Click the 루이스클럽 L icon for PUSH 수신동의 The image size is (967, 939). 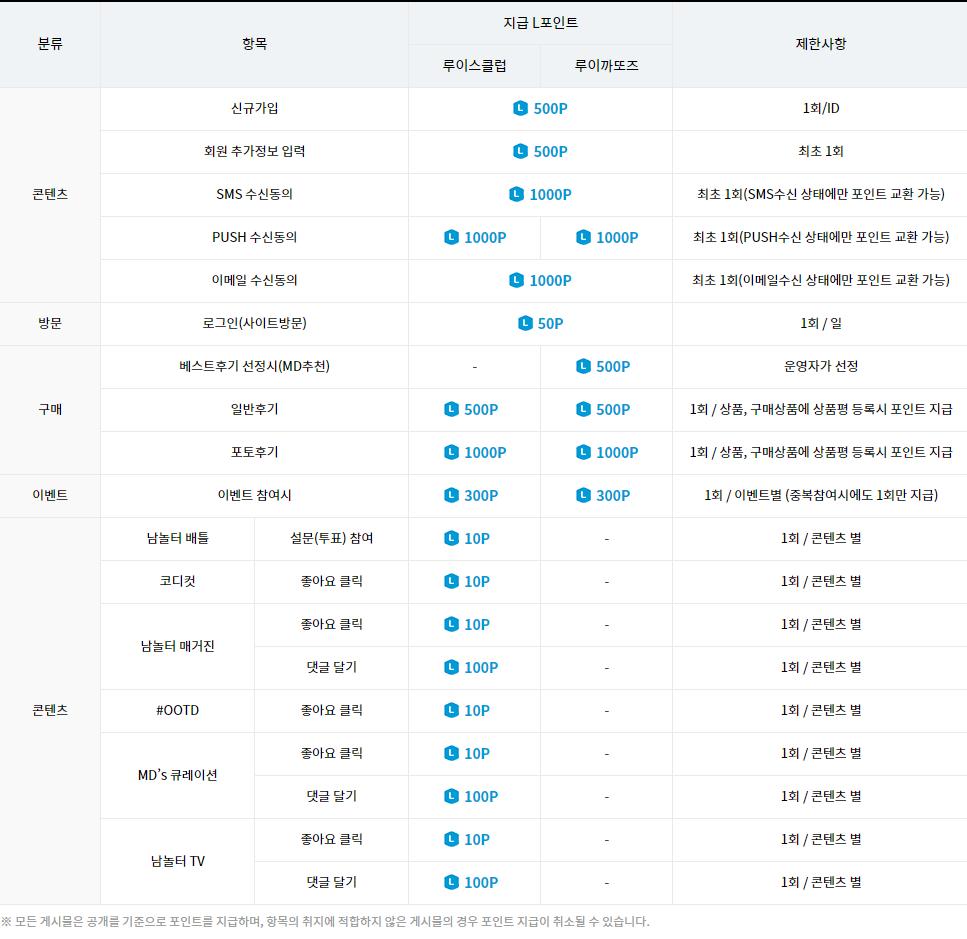[451, 238]
